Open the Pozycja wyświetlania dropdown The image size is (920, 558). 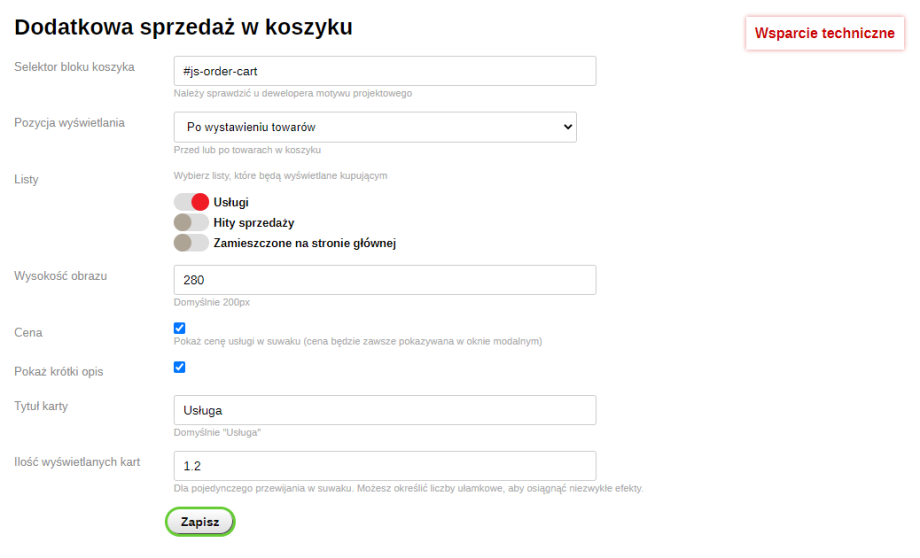375,127
